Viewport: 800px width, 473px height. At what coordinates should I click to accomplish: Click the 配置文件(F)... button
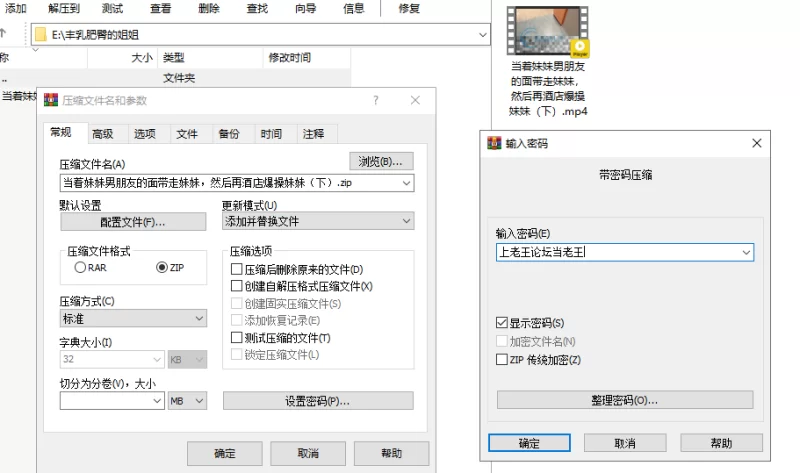[133, 222]
